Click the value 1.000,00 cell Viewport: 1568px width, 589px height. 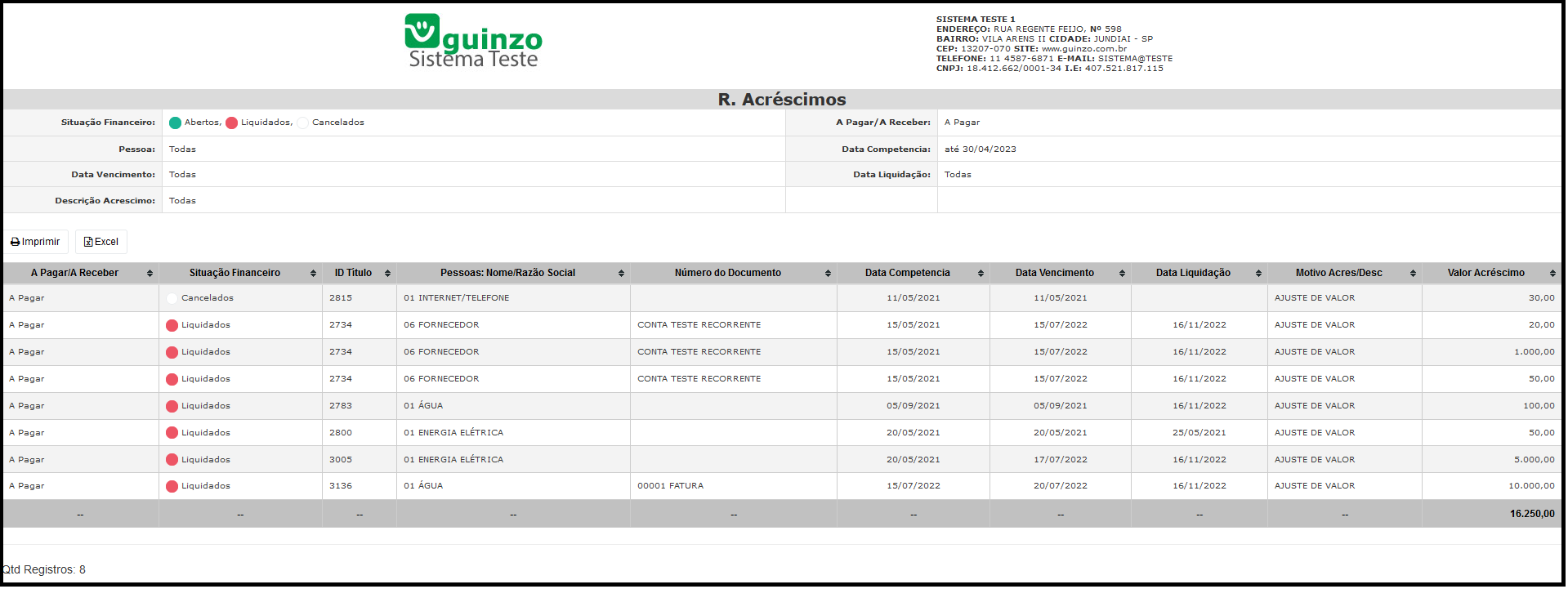click(1491, 352)
